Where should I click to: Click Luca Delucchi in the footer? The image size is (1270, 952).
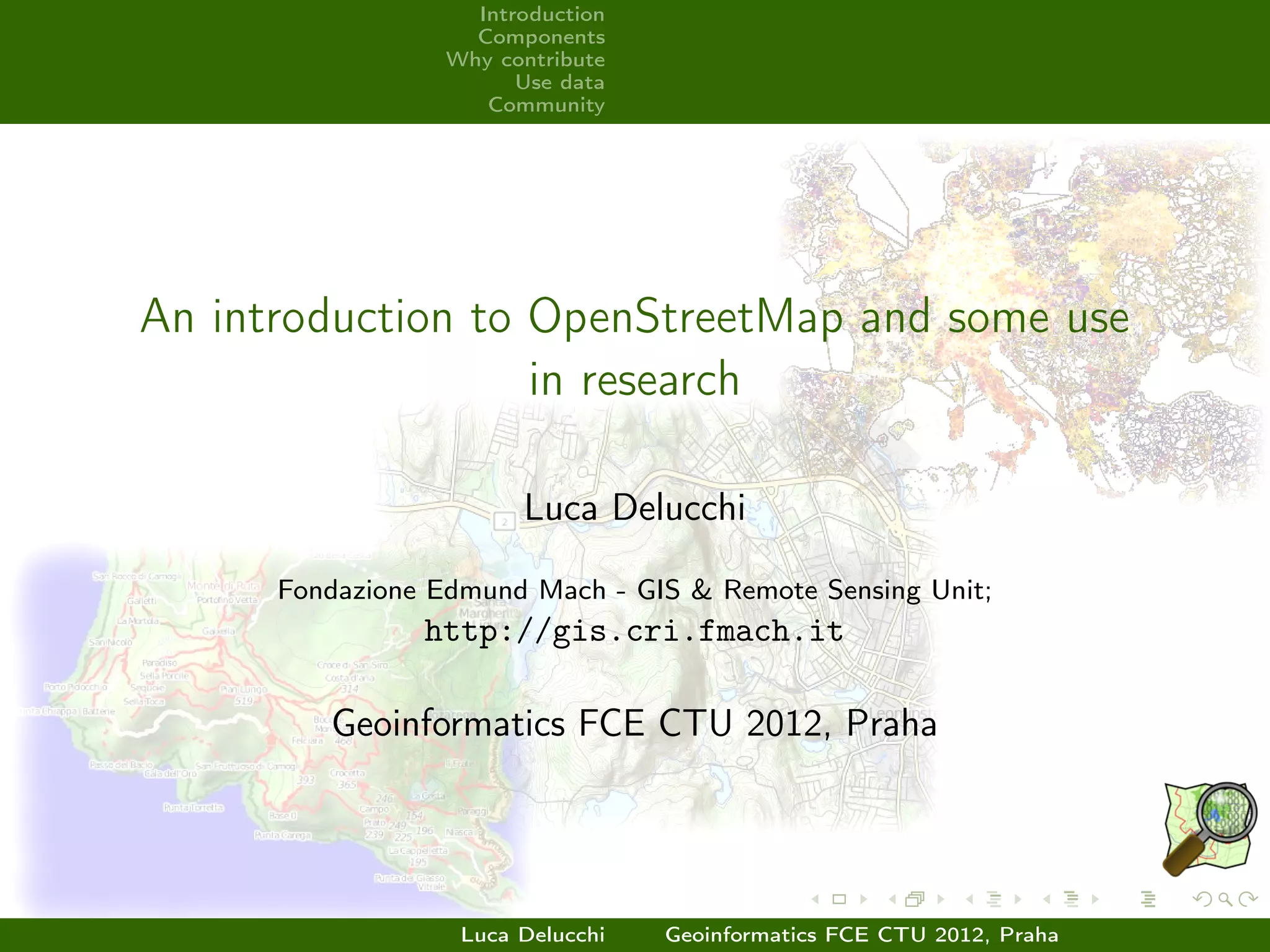click(533, 935)
